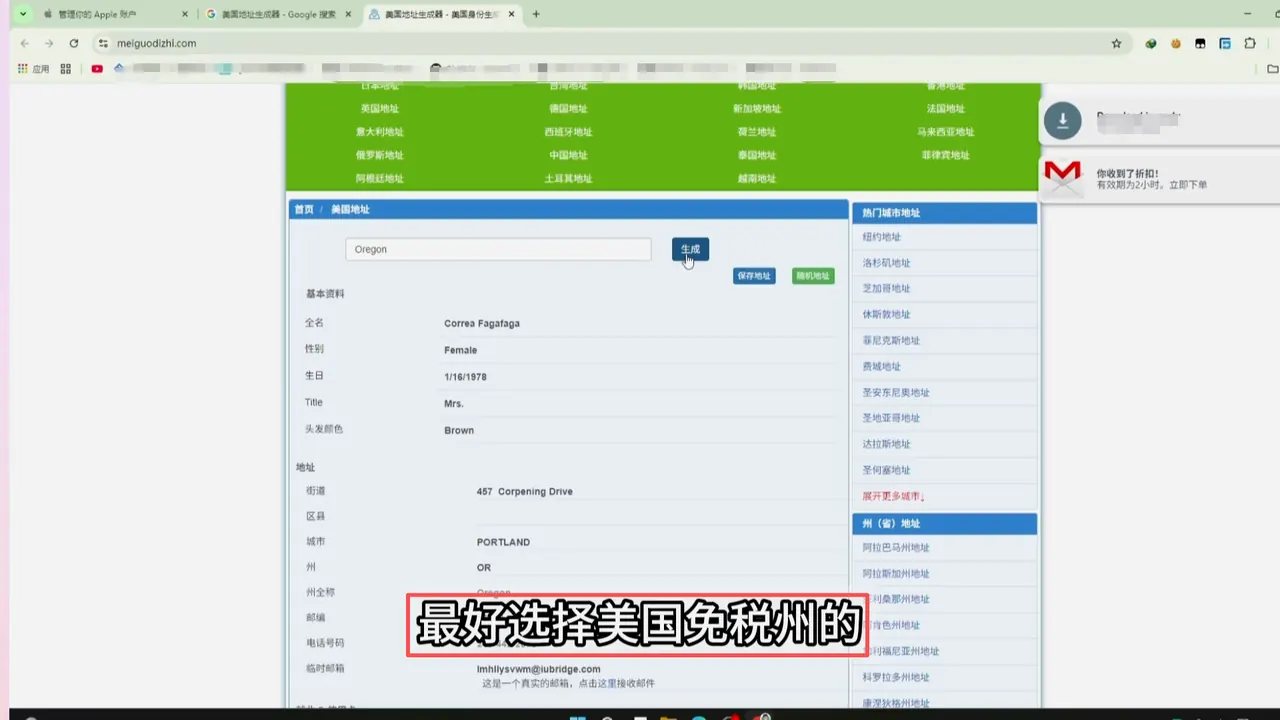Viewport: 1280px width, 720px height.
Task: Click the Gmail notification icon
Action: tap(1062, 177)
